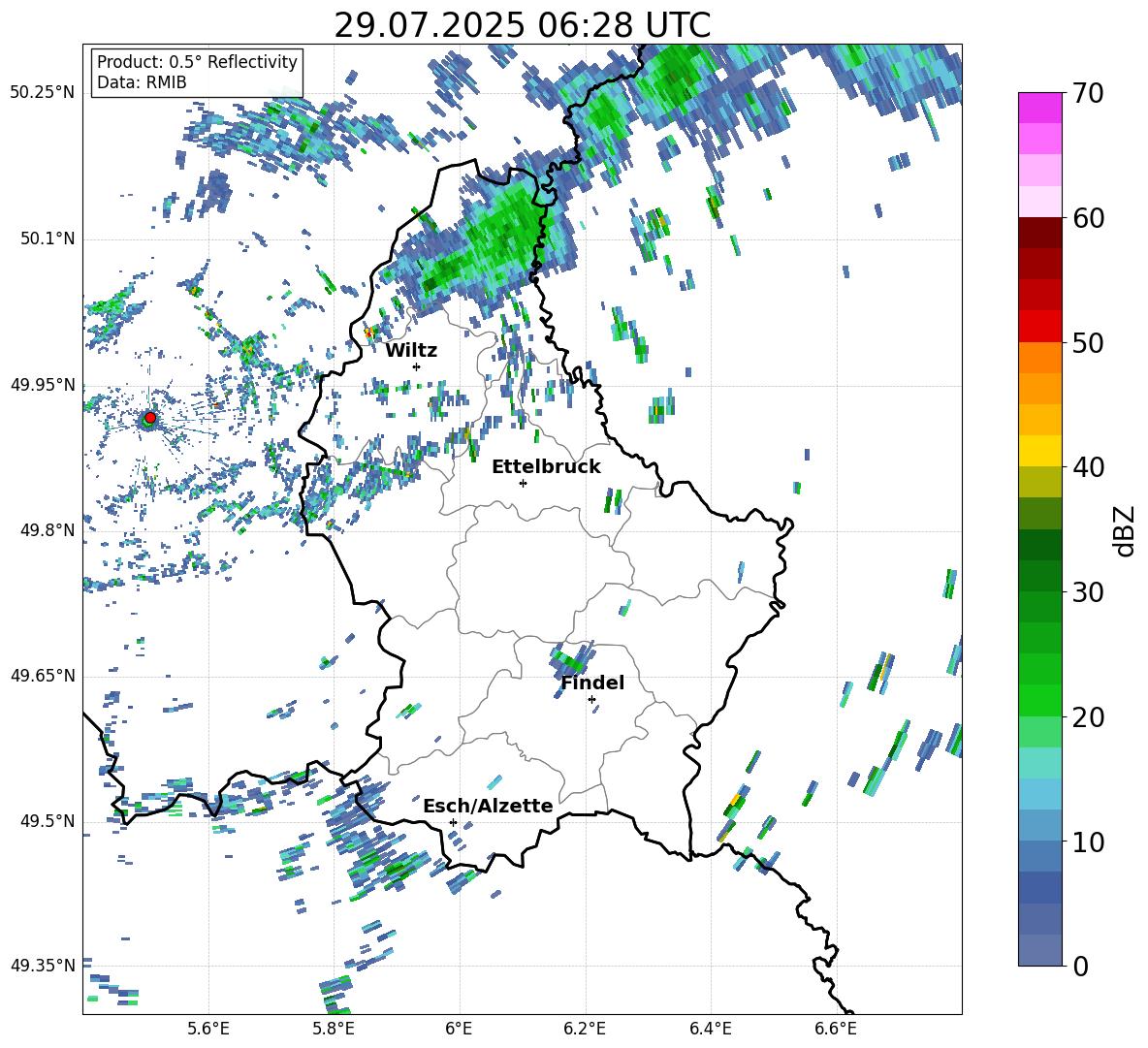Click the cross marker below Findel

tap(591, 700)
